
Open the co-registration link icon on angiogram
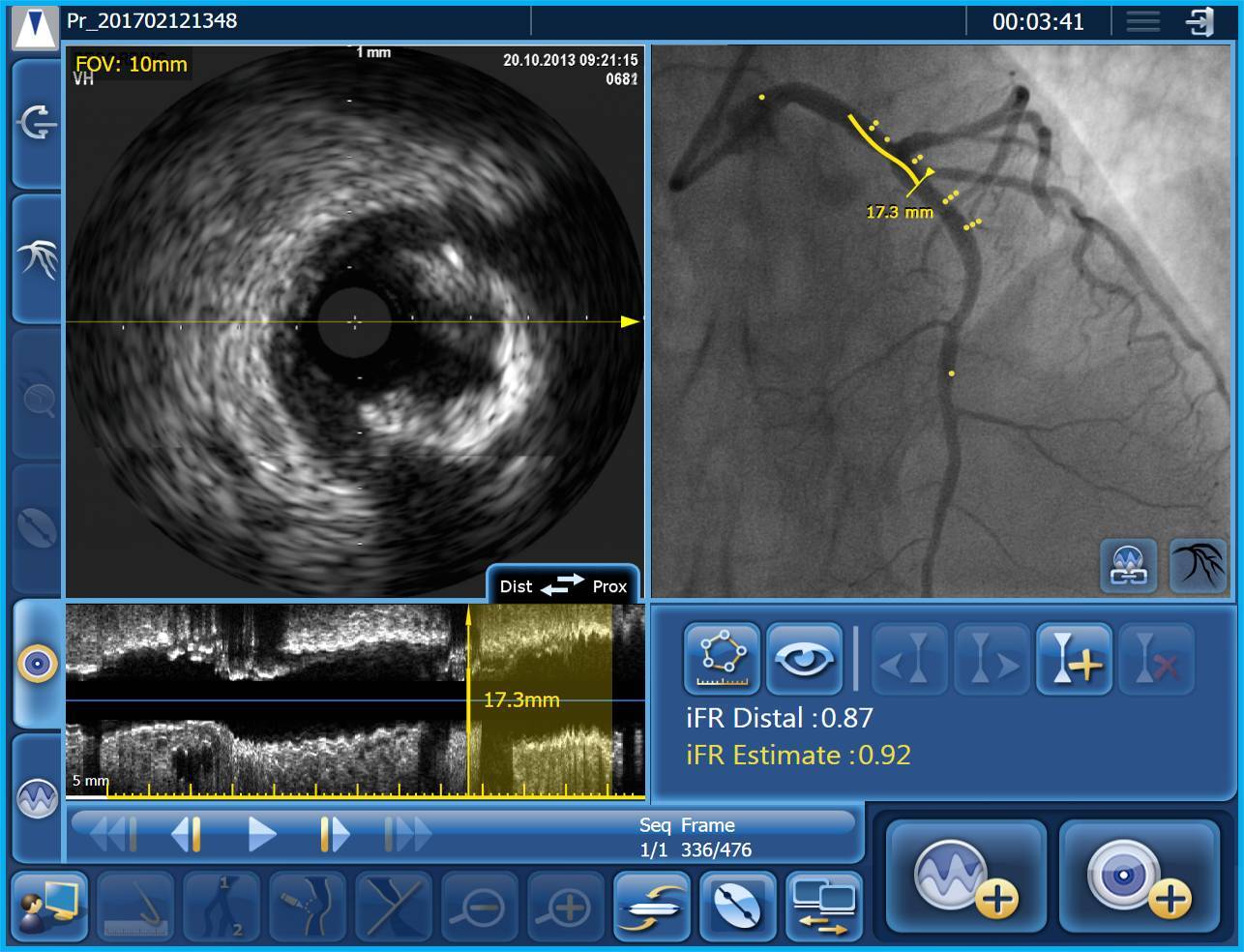tap(1128, 565)
